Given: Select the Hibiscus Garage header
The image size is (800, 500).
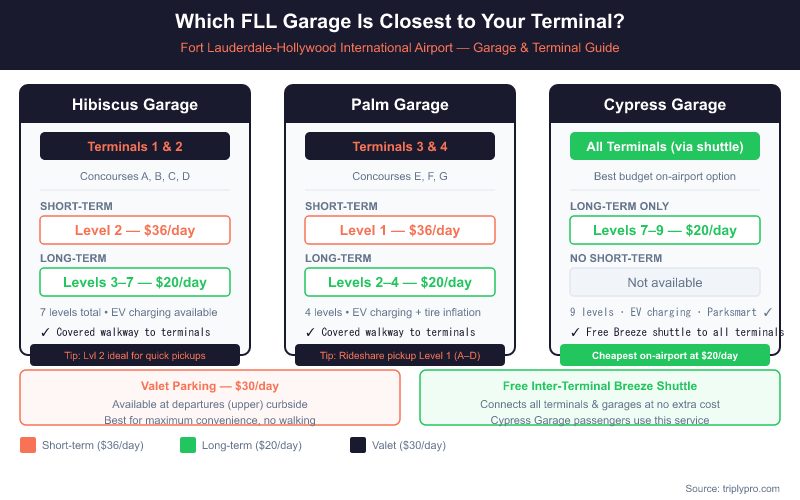Looking at the screenshot, I should pyautogui.click(x=135, y=105).
